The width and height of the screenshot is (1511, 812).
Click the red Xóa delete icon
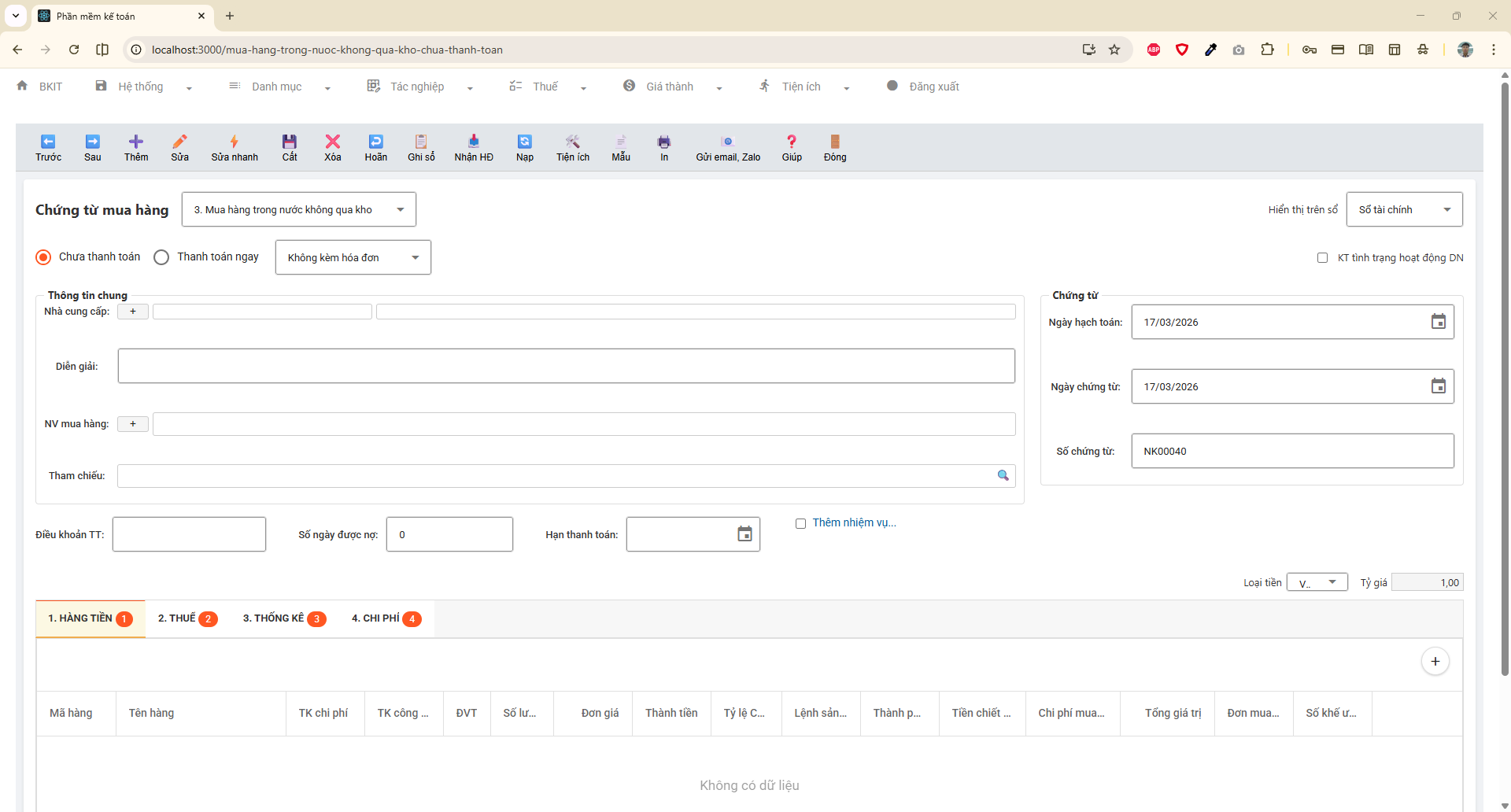(x=333, y=142)
